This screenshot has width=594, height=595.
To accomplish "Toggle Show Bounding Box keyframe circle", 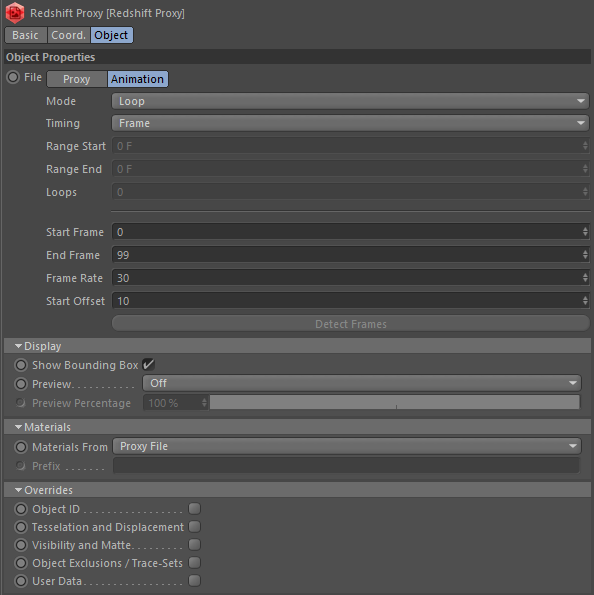I will pyautogui.click(x=21, y=365).
